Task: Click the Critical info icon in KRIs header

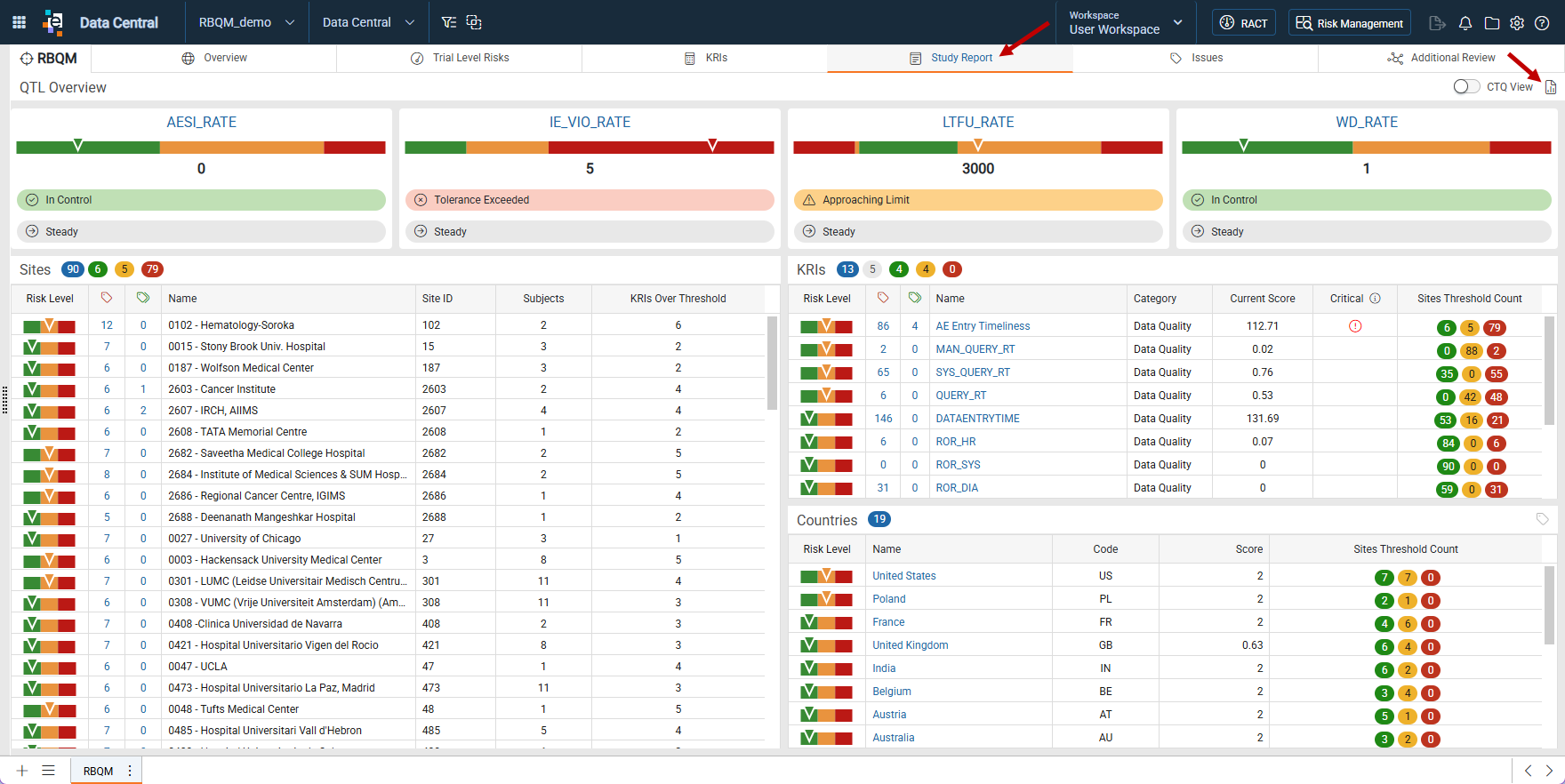Action: [x=1376, y=299]
